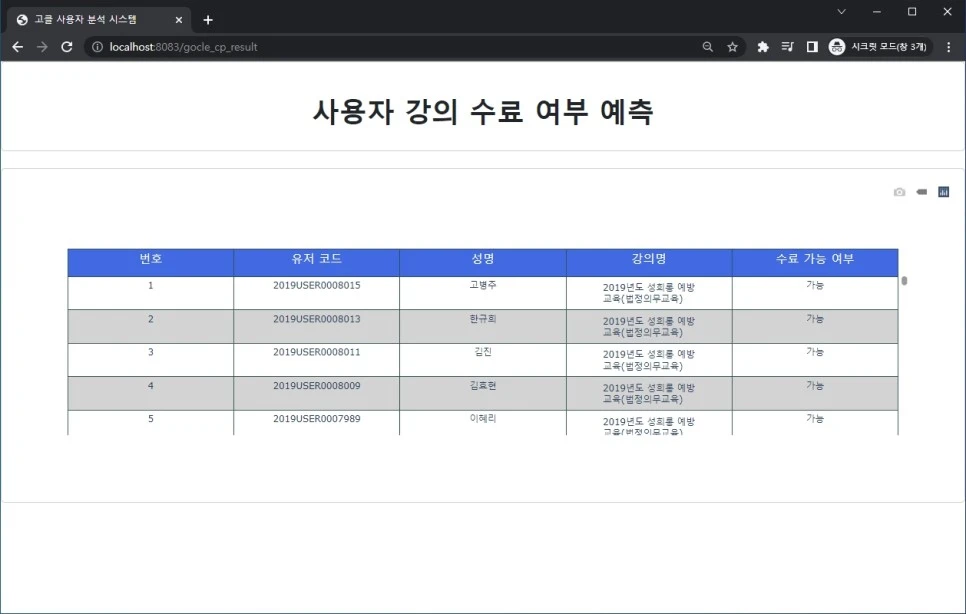This screenshot has height=614, width=966.
Task: Toggle the hover closest data tag icon
Action: [x=922, y=192]
